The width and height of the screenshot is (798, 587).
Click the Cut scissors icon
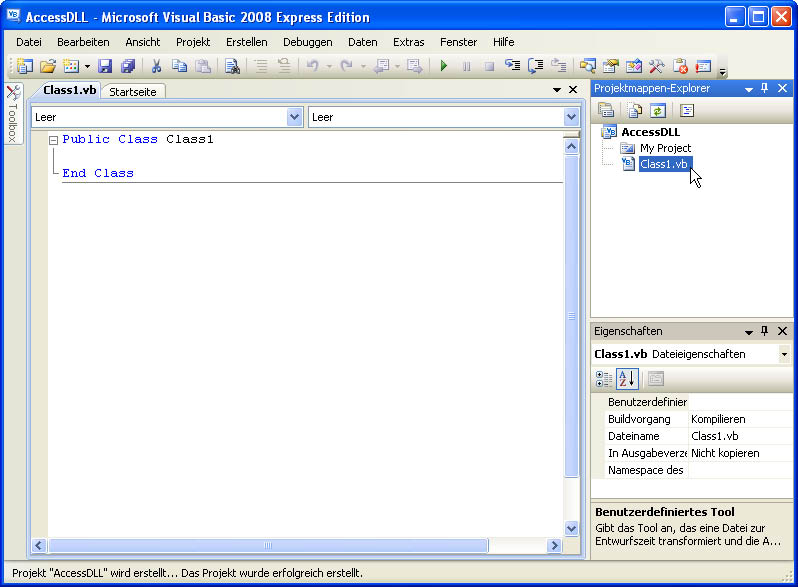point(156,66)
